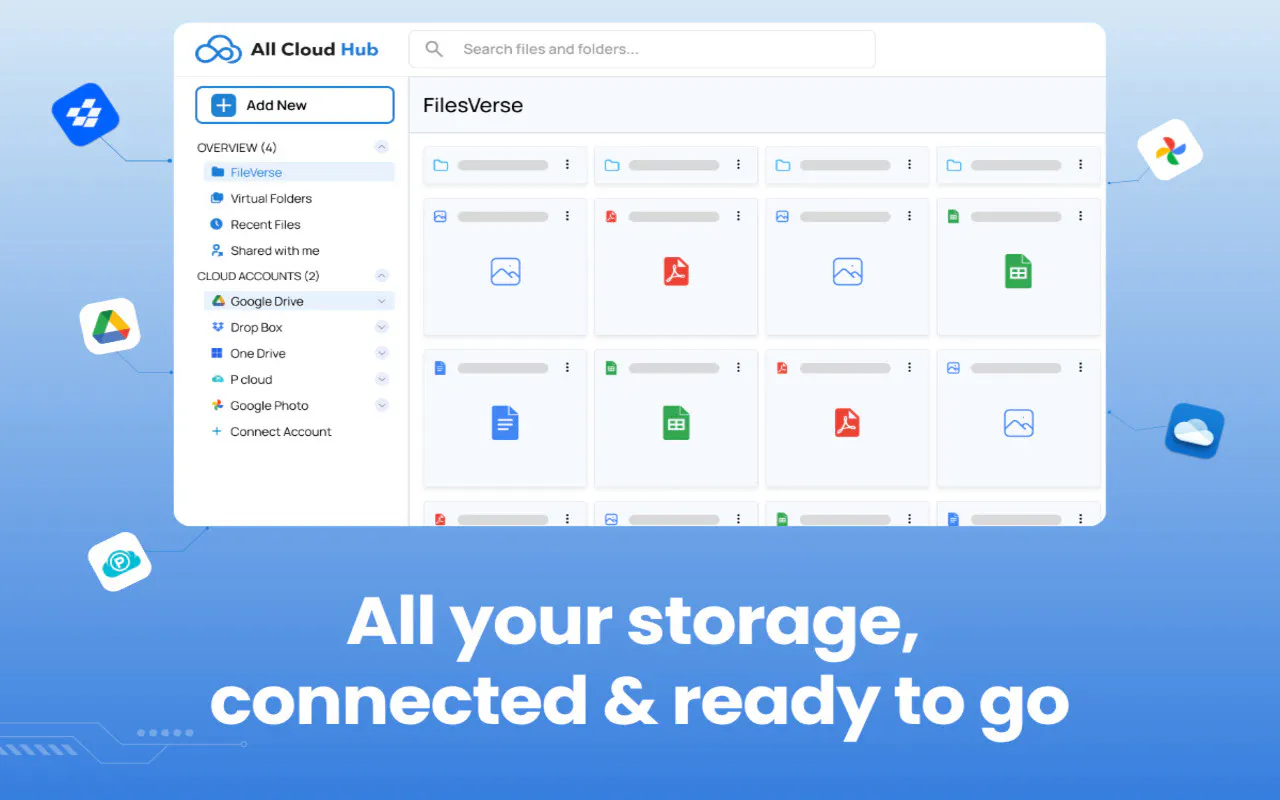Click the "FilesVerse" heading text
The width and height of the screenshot is (1280, 800).
pos(473,105)
